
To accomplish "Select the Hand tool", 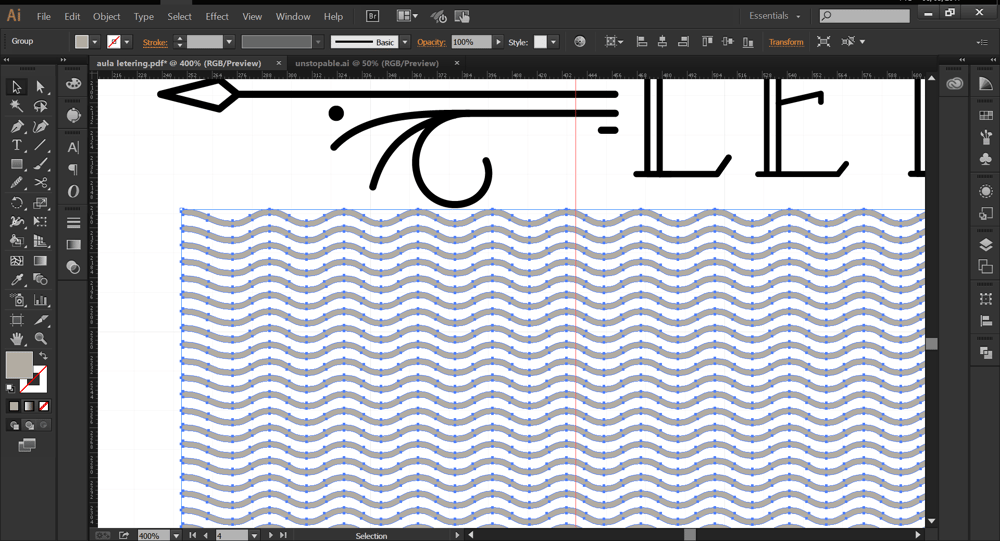I will tap(17, 339).
